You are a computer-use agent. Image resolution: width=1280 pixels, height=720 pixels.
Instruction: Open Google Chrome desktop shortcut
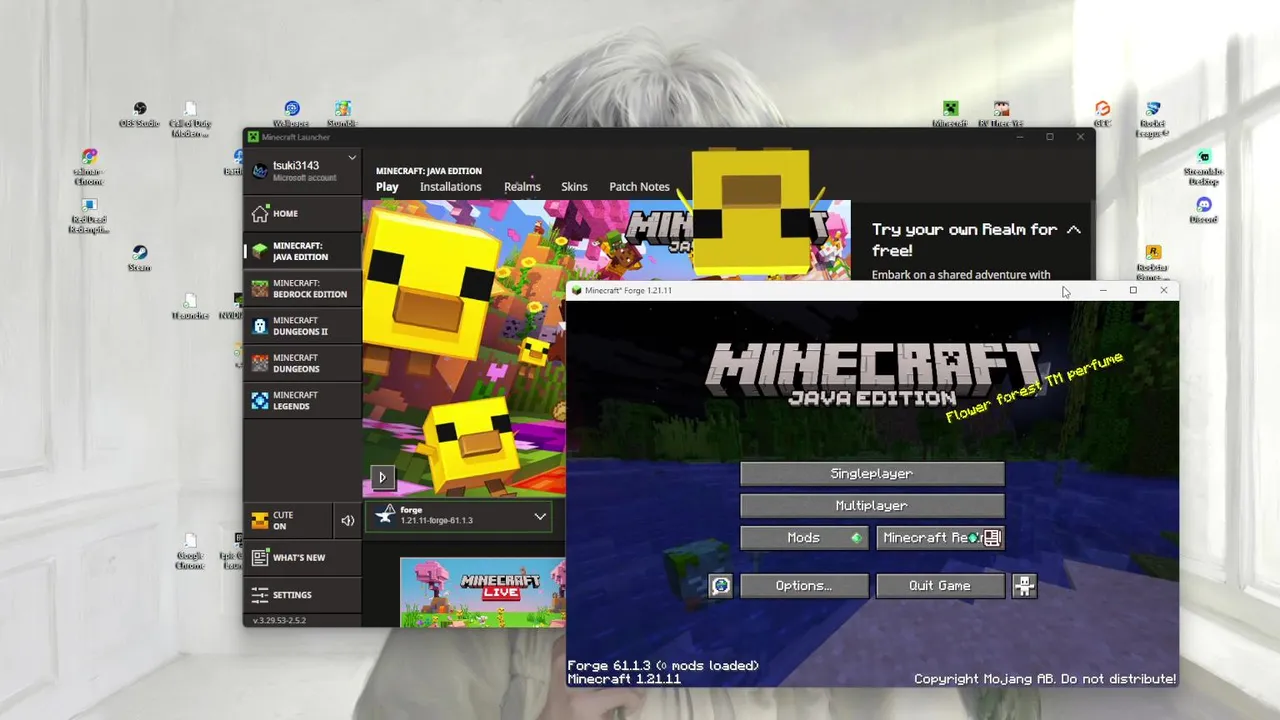click(190, 551)
